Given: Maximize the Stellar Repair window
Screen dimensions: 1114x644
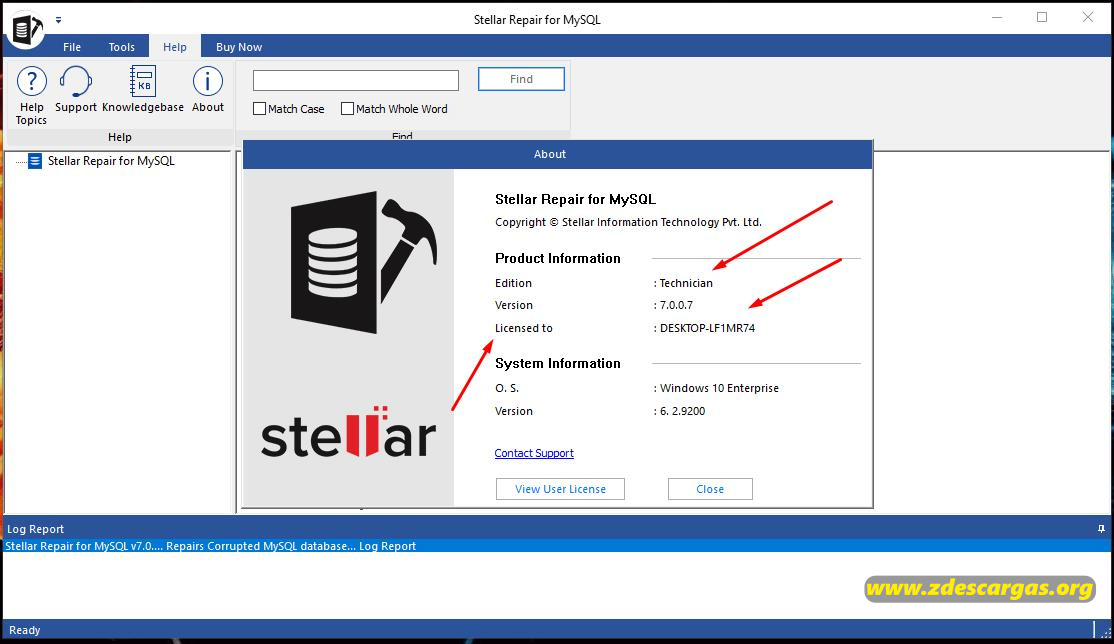Looking at the screenshot, I should pyautogui.click(x=1042, y=18).
